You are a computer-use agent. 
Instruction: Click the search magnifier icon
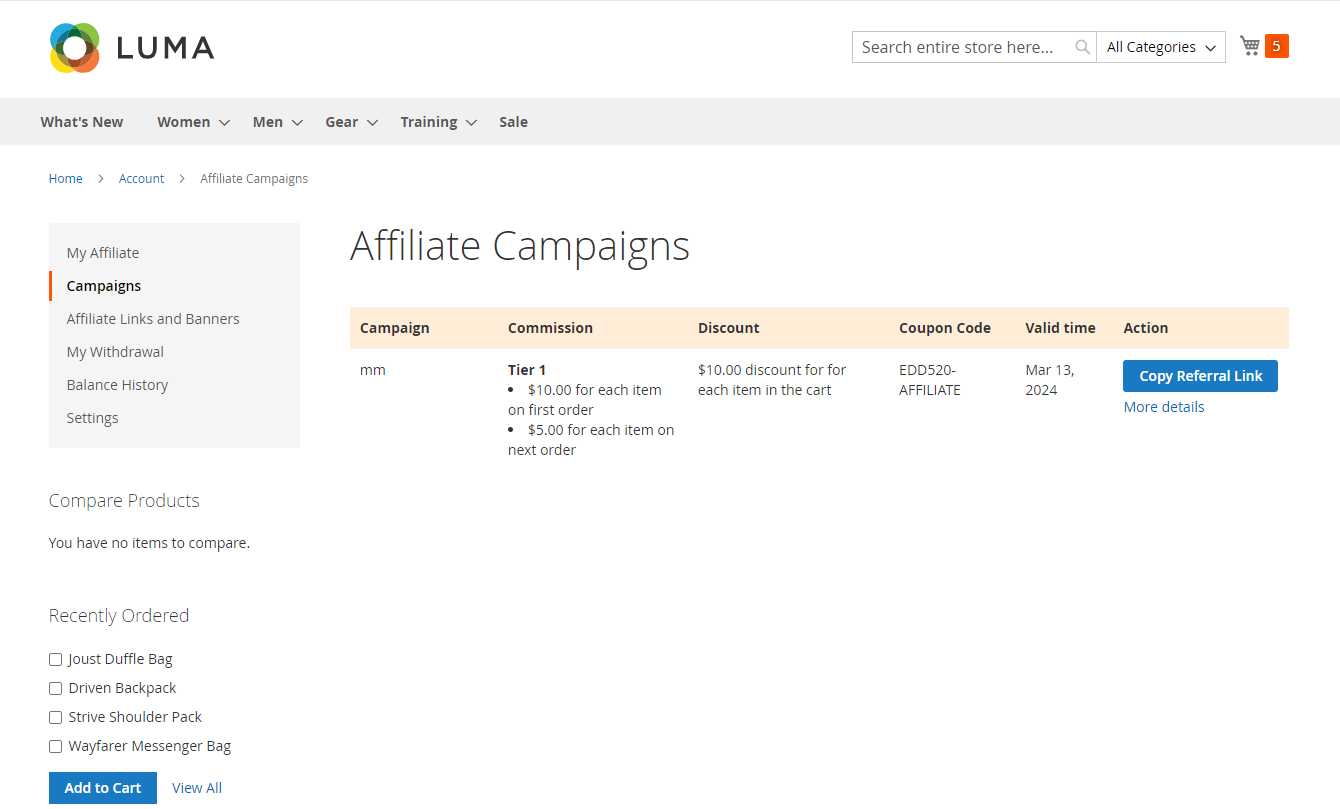click(1082, 47)
